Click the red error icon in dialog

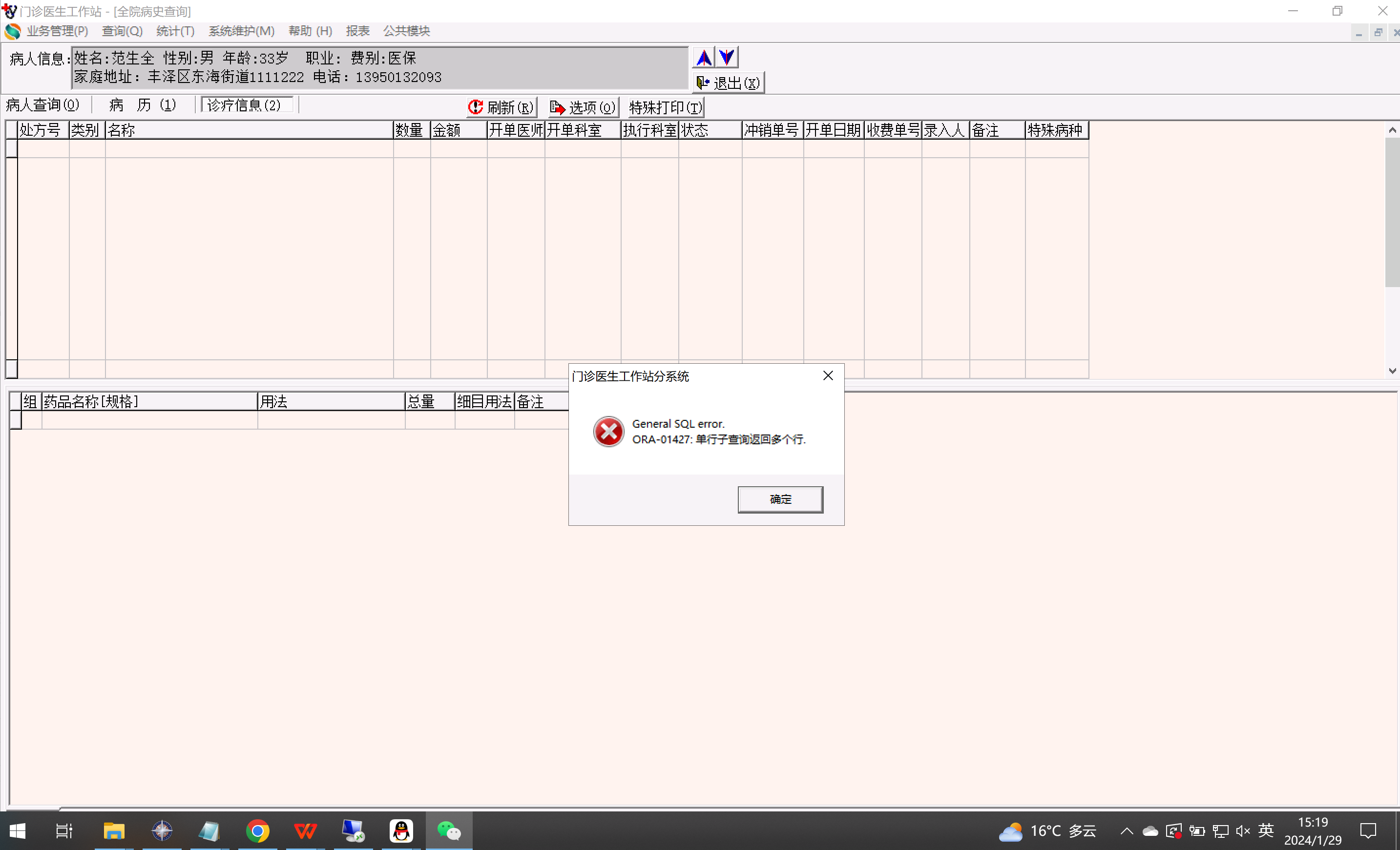[x=608, y=432]
